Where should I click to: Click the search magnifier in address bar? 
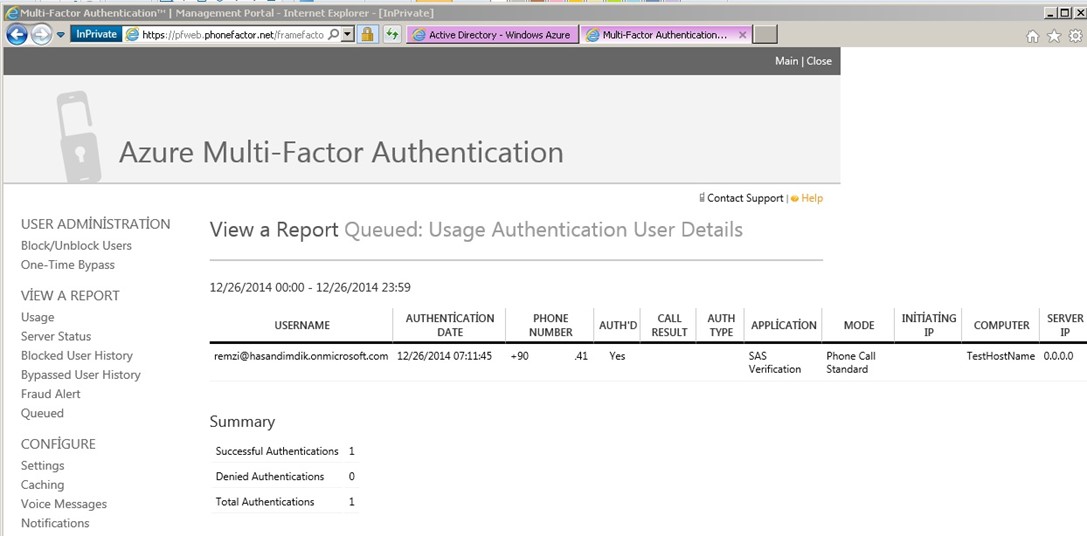pos(333,34)
